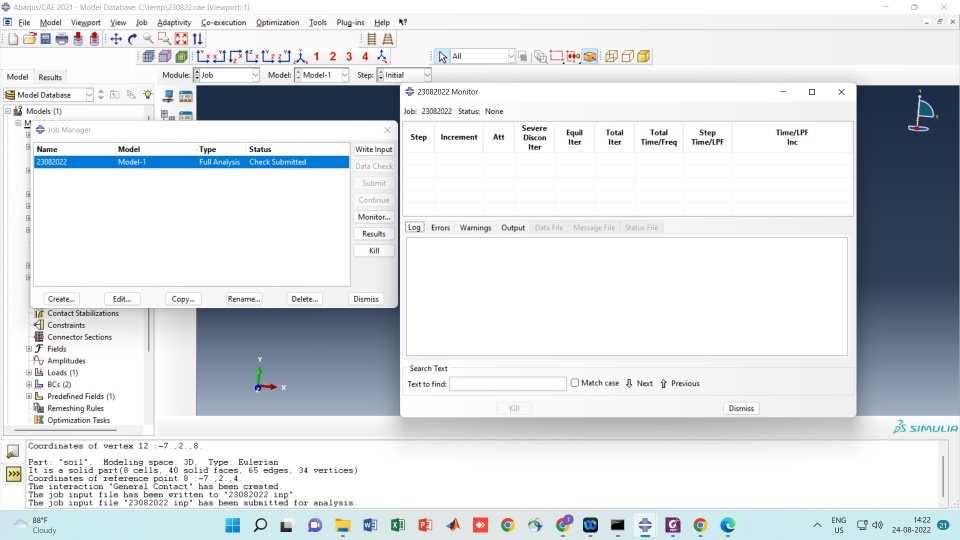Switch to the Warnings tab in Monitor
Image resolution: width=960 pixels, height=540 pixels.
(475, 227)
